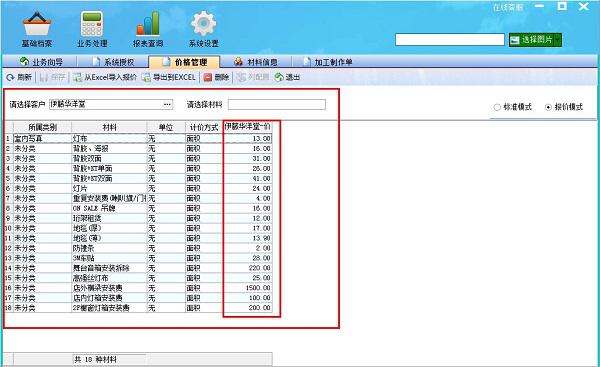This screenshot has height=367, width=600.
Task: Select the 桁架租赁 material cell
Action: point(109,218)
